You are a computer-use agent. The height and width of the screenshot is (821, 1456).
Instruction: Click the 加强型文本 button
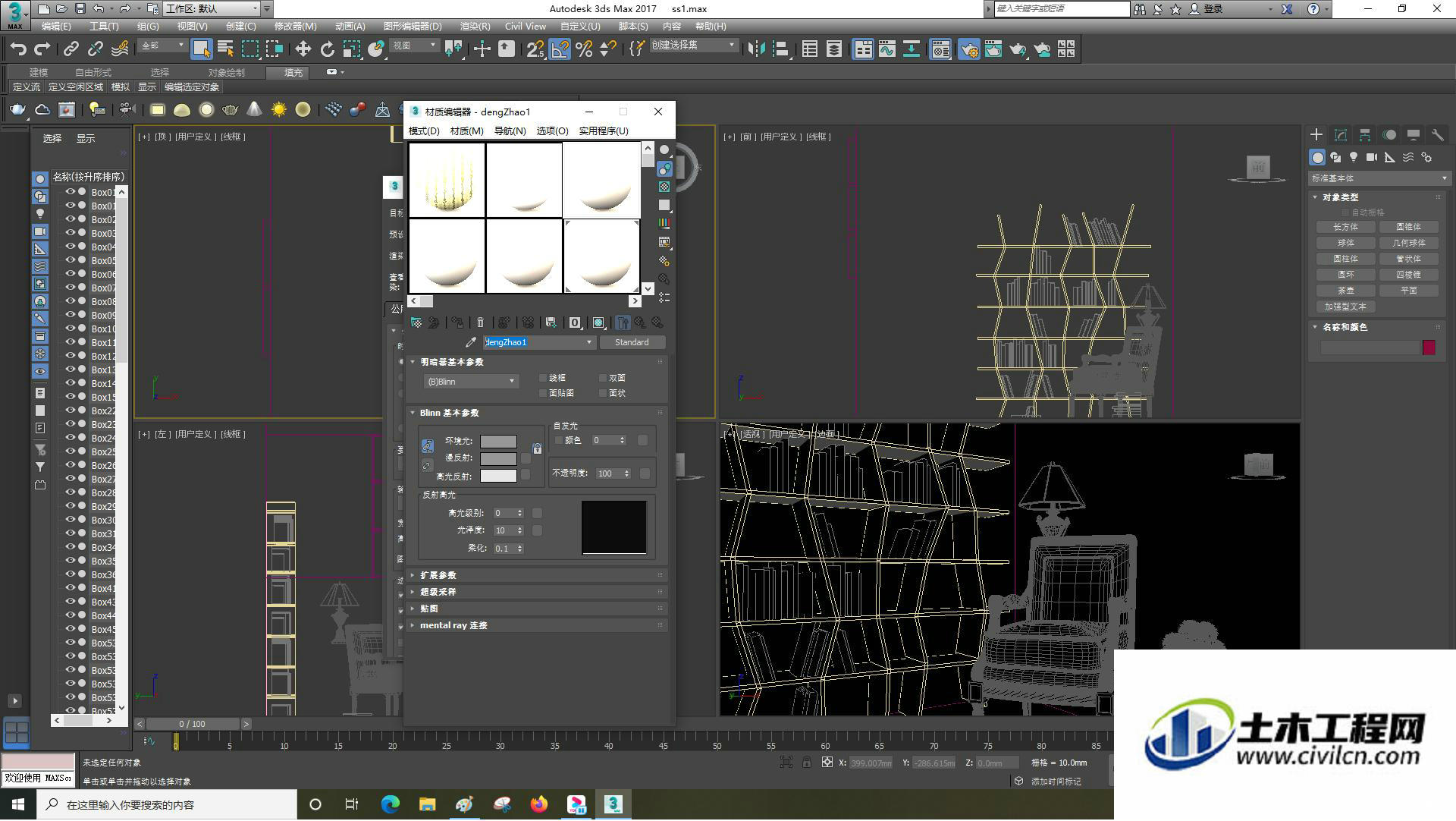[1345, 307]
